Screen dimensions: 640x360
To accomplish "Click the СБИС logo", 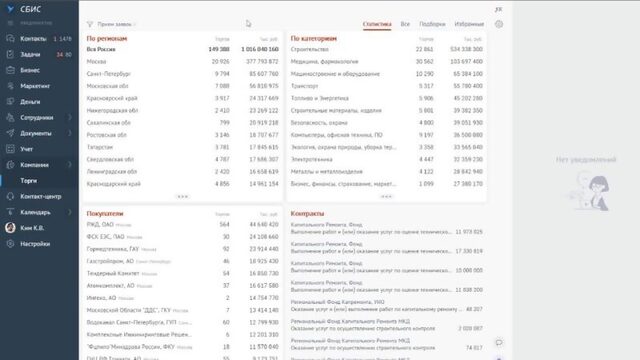I will click(24, 9).
